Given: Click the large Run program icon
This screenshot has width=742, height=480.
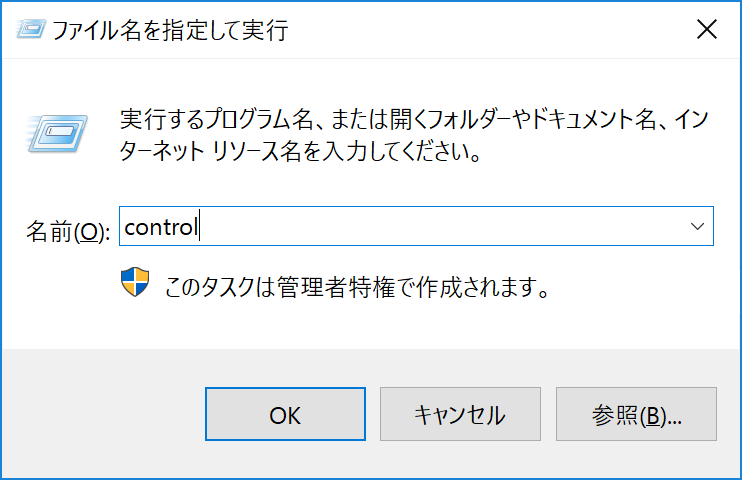Looking at the screenshot, I should (x=57, y=133).
